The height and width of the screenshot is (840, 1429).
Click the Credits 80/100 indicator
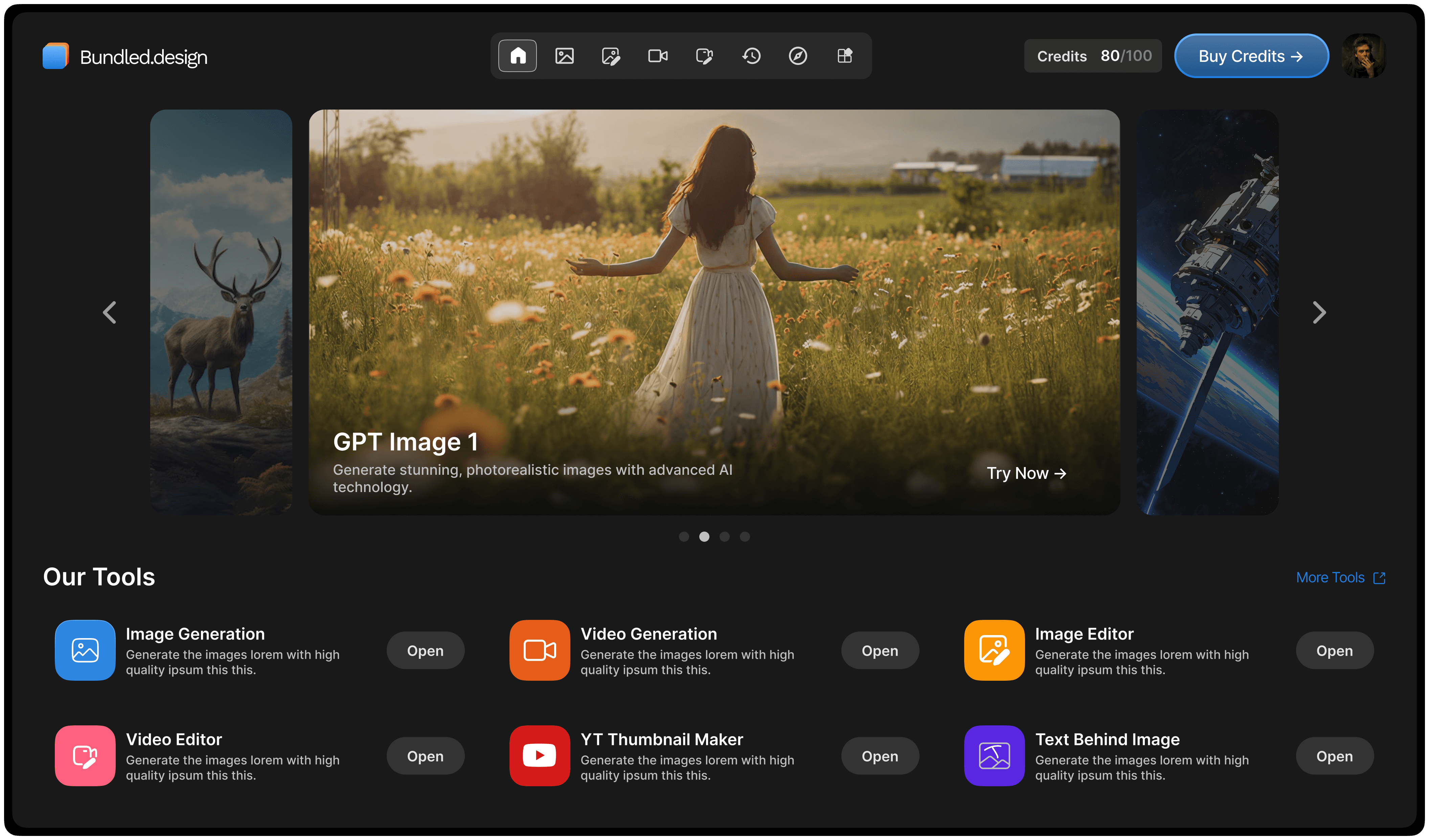[1093, 55]
